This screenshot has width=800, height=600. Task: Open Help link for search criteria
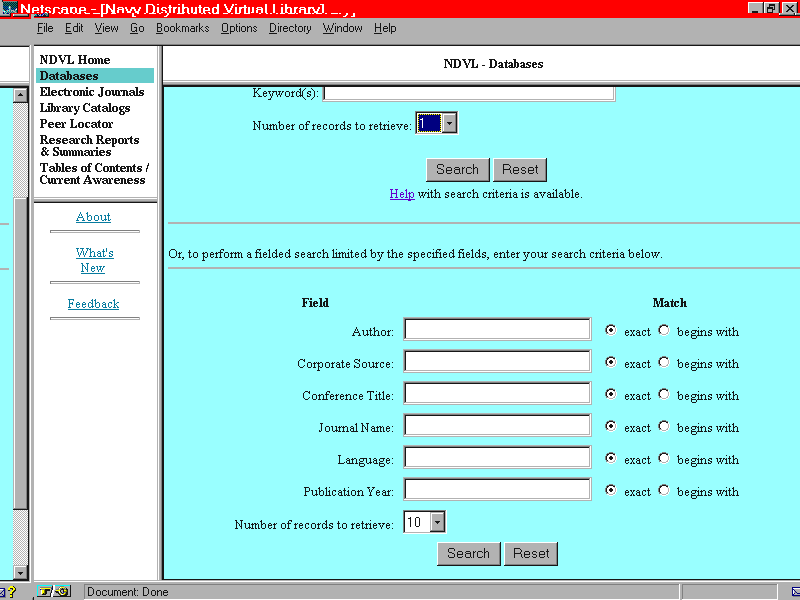402,194
